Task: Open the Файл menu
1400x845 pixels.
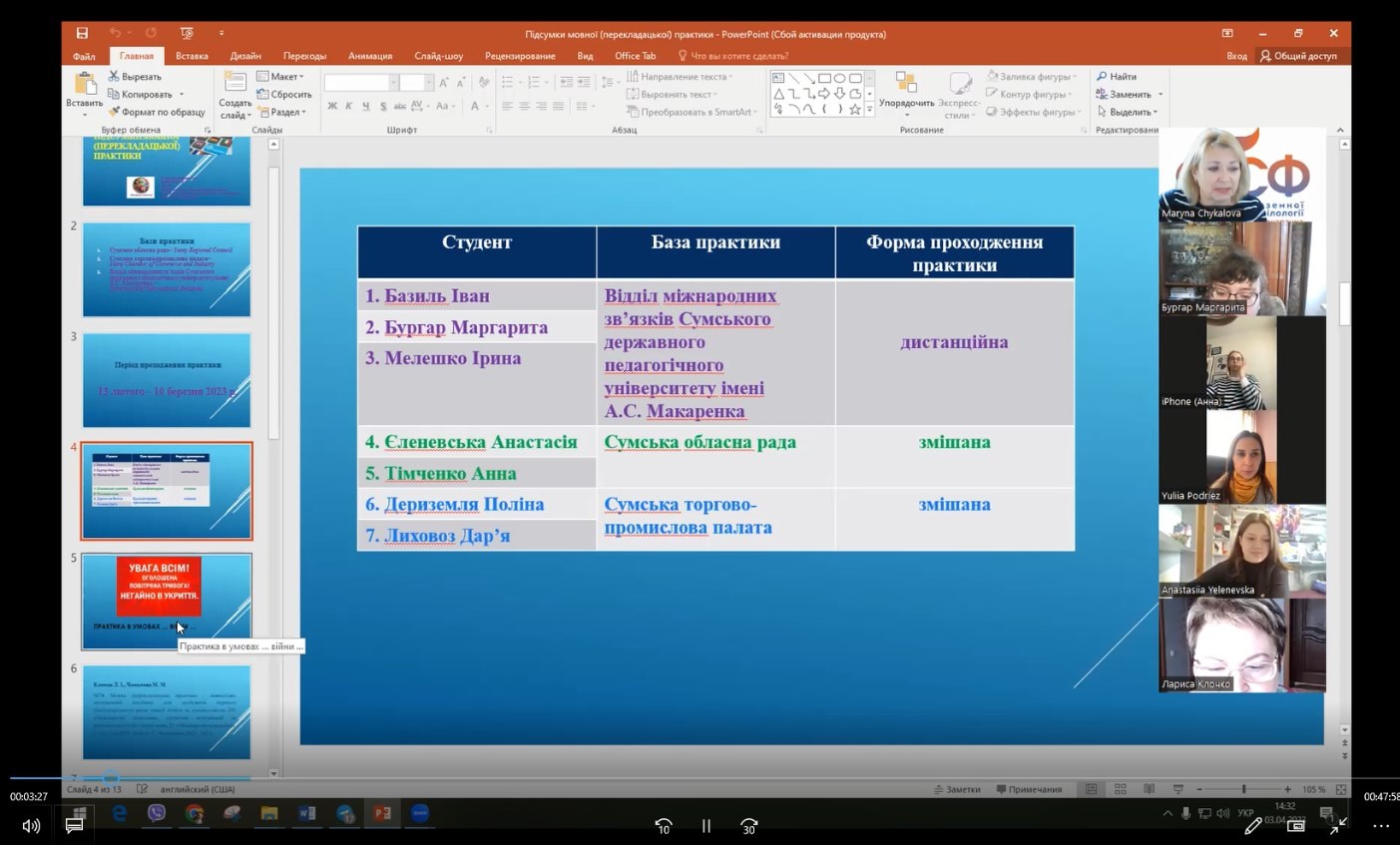Action: tap(84, 56)
